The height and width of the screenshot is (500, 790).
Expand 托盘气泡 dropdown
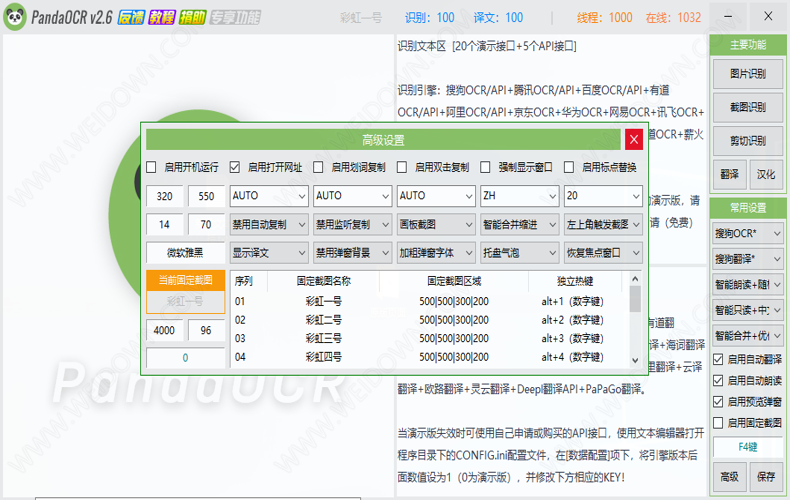pos(519,253)
